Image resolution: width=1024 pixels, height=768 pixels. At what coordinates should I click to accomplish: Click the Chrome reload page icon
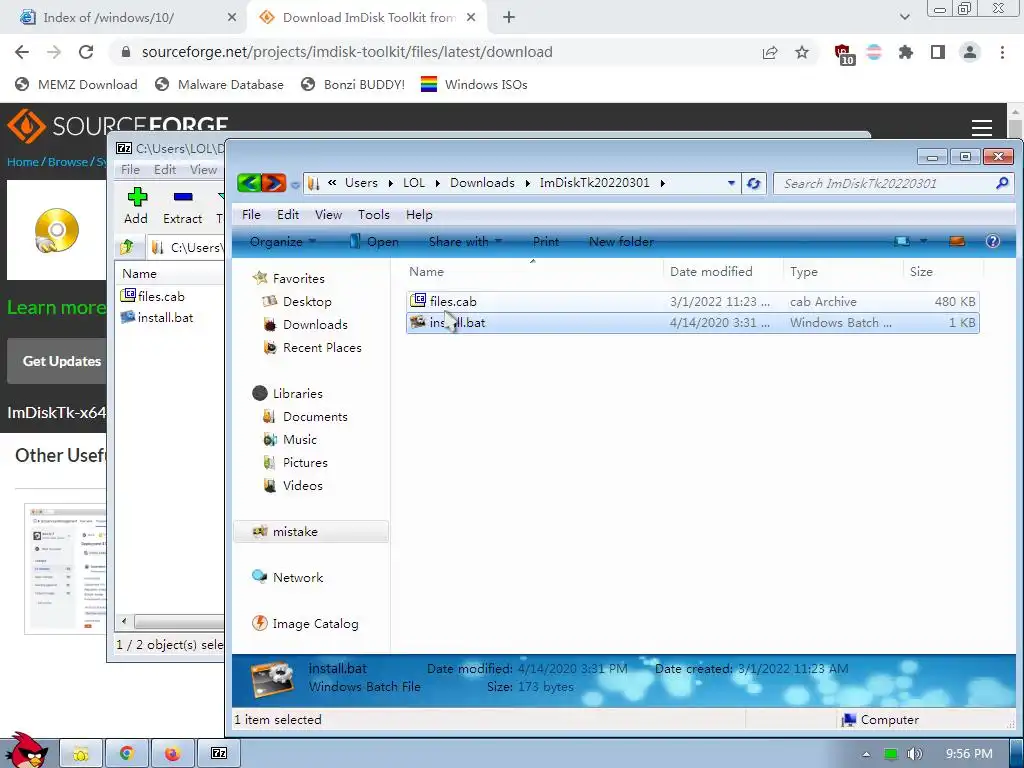click(86, 52)
